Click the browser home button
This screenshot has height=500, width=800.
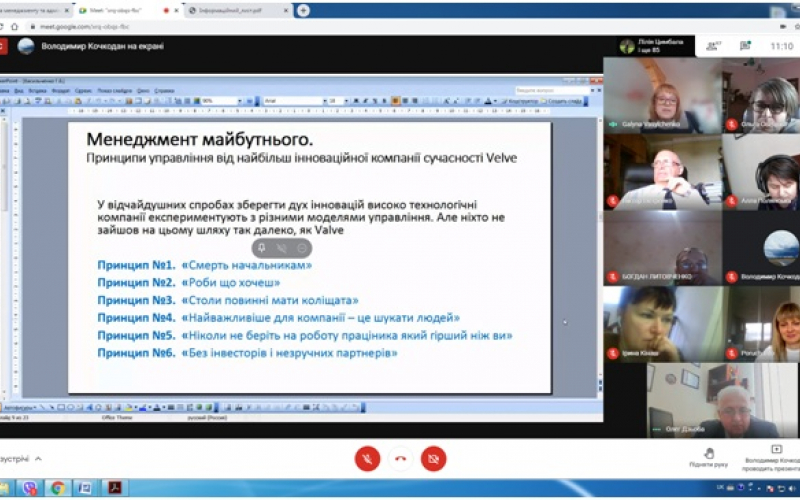(x=14, y=27)
